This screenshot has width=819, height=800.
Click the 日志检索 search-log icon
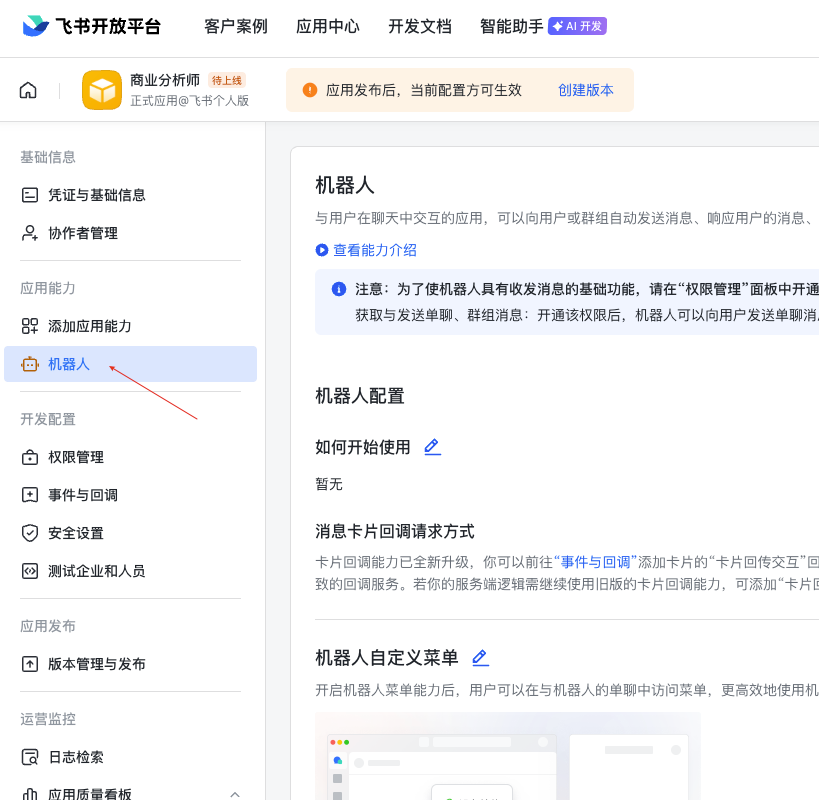click(x=30, y=757)
